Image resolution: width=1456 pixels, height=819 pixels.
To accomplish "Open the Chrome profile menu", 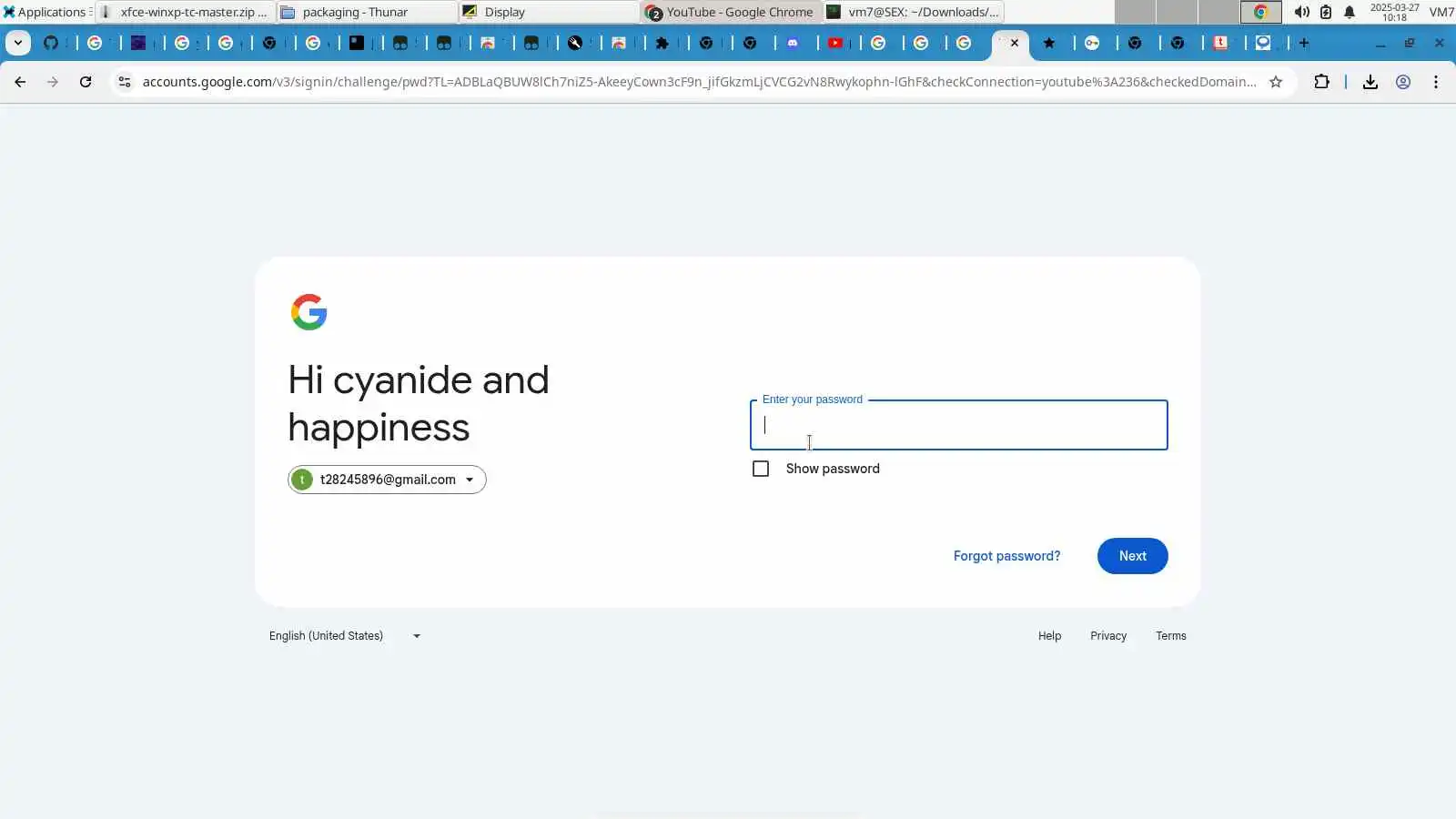I will [1403, 82].
